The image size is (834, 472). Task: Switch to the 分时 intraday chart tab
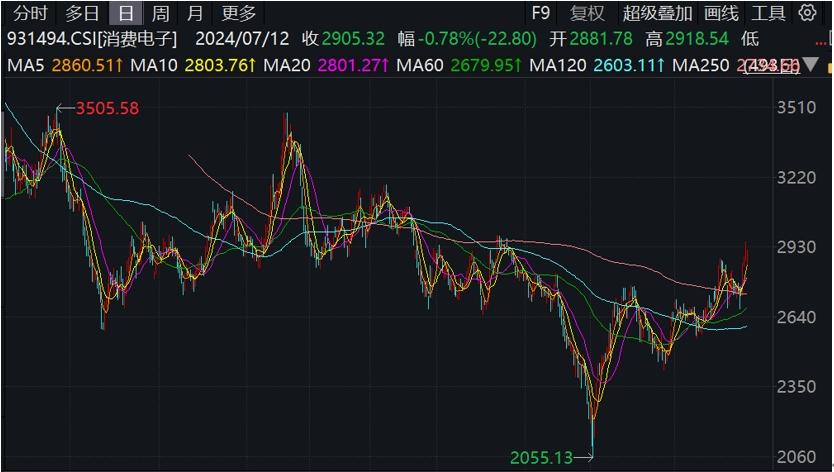(x=30, y=13)
